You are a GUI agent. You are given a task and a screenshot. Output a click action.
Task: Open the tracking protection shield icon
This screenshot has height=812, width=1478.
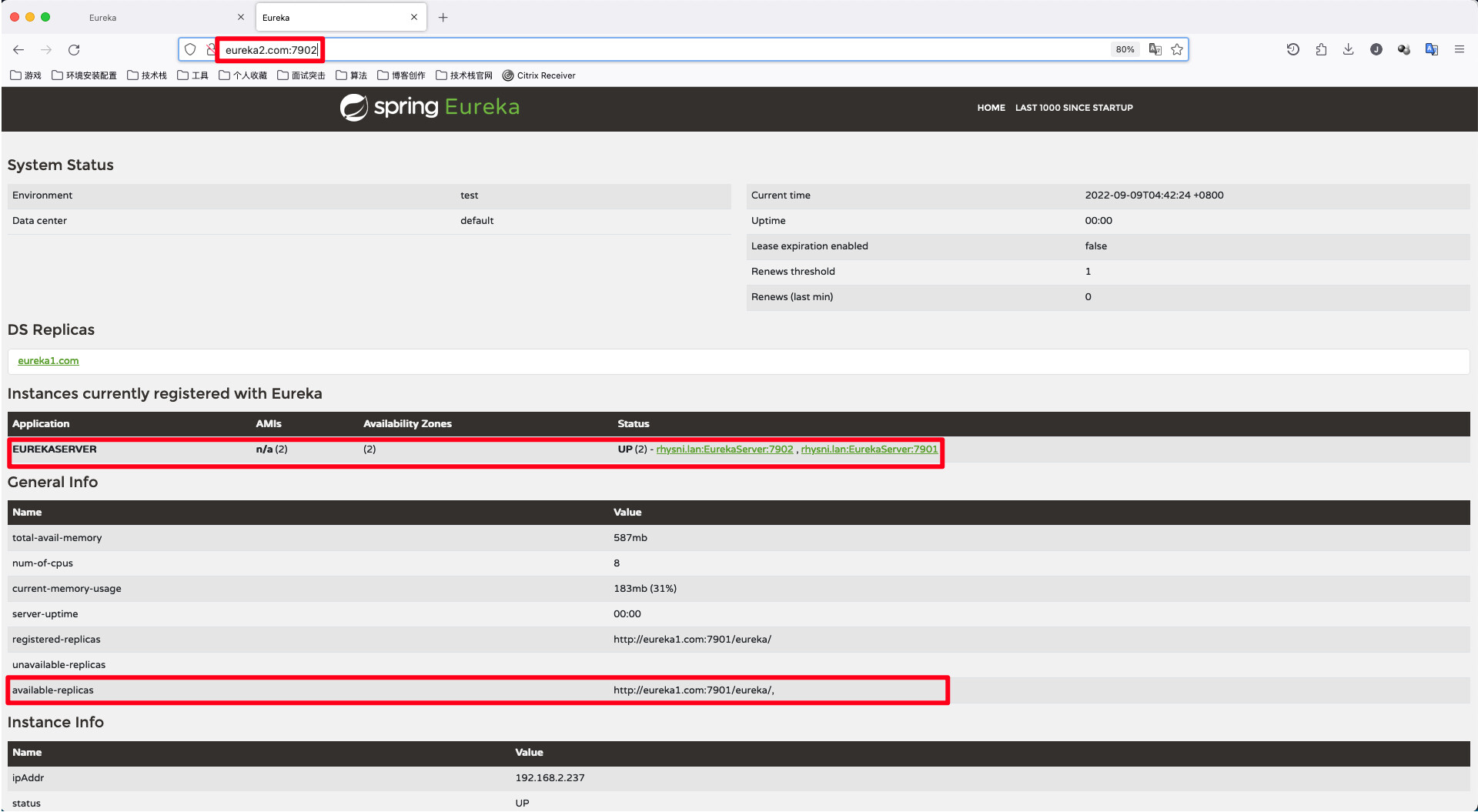tap(190, 50)
